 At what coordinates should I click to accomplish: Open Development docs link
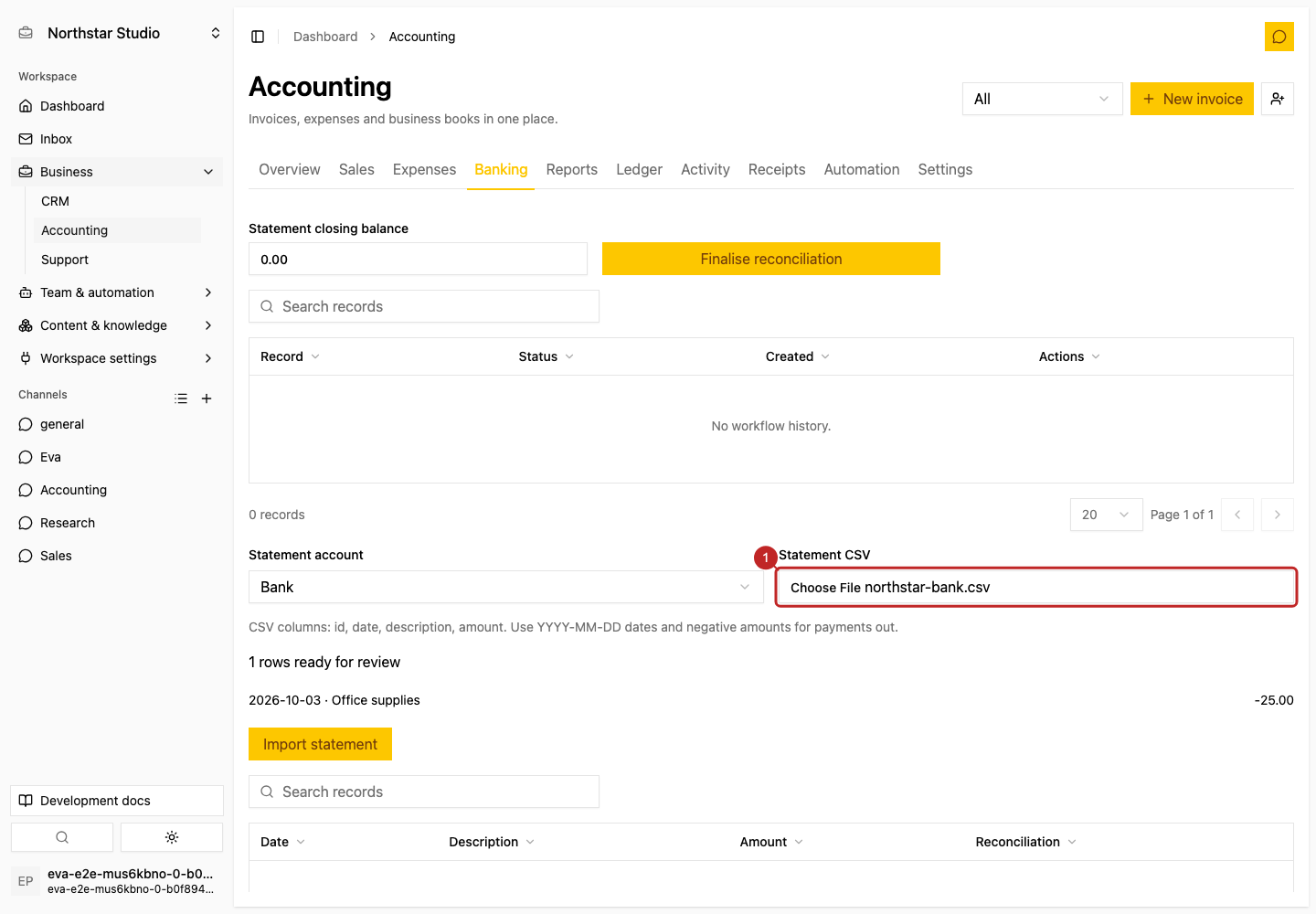[x=117, y=801]
